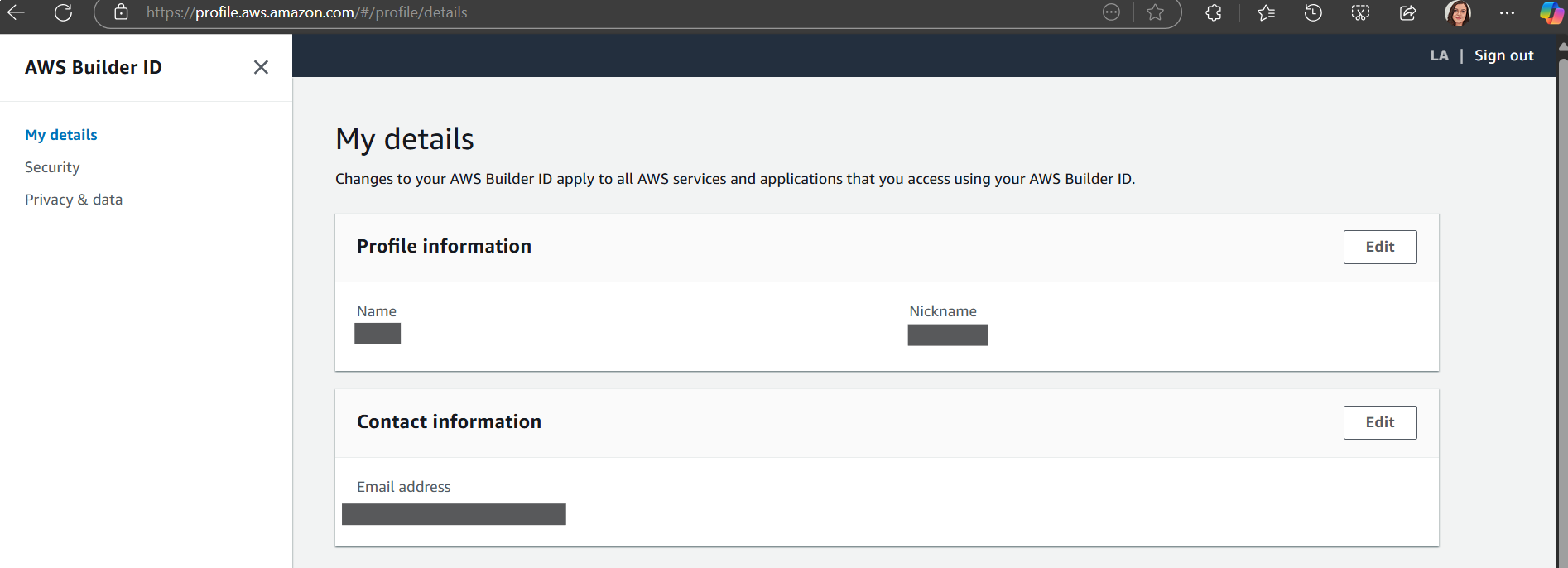
Task: Click the Name field label
Action: pyautogui.click(x=377, y=311)
